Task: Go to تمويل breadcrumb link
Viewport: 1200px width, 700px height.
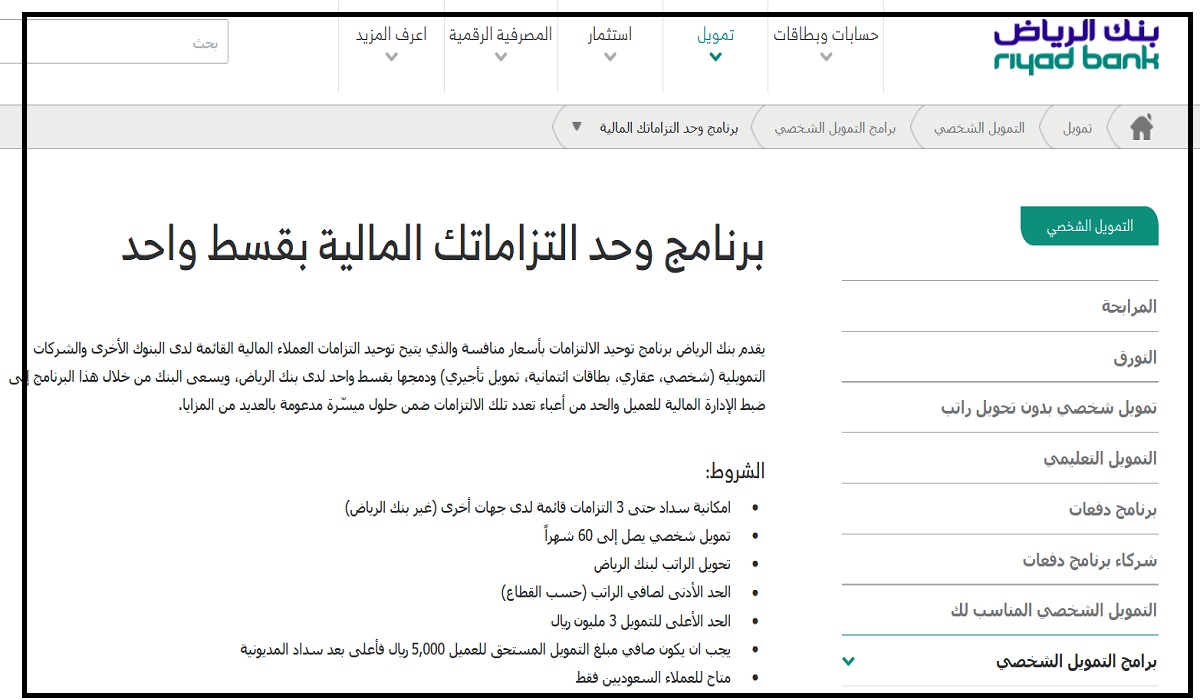Action: [1078, 128]
